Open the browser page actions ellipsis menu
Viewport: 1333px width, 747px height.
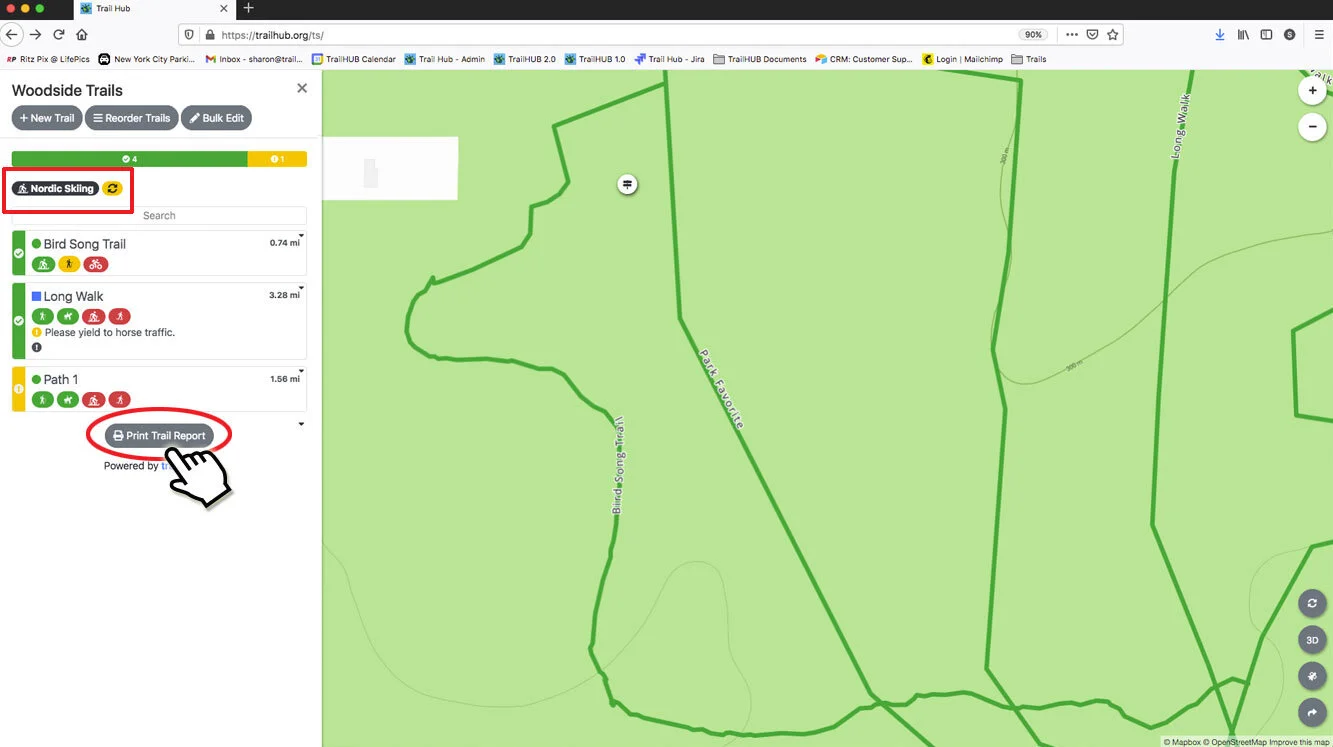pyautogui.click(x=1072, y=34)
